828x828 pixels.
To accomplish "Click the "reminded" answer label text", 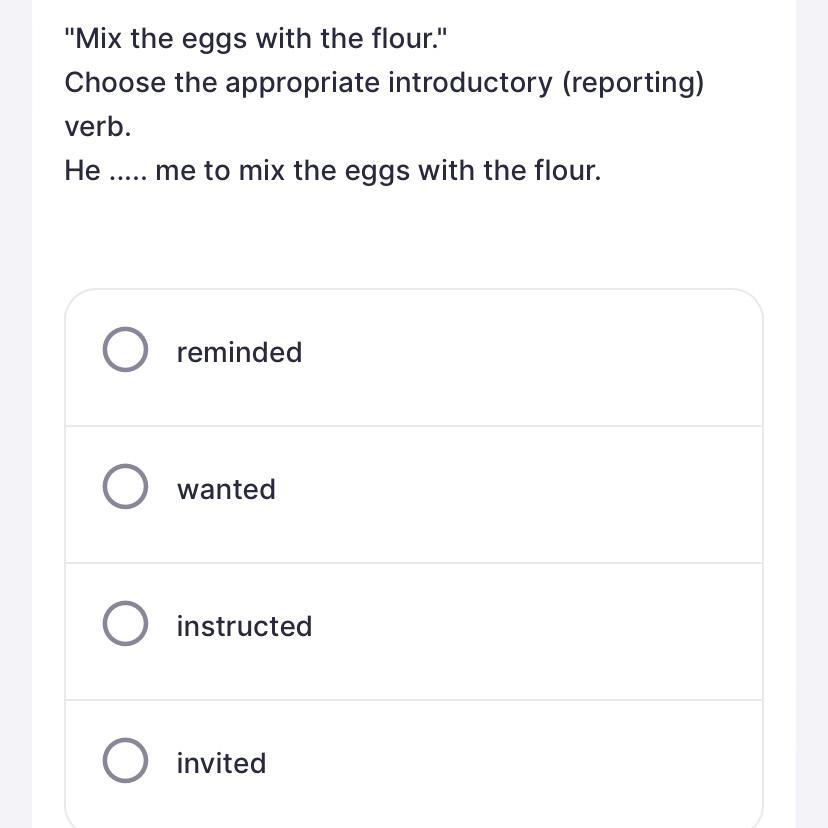I will click(239, 352).
